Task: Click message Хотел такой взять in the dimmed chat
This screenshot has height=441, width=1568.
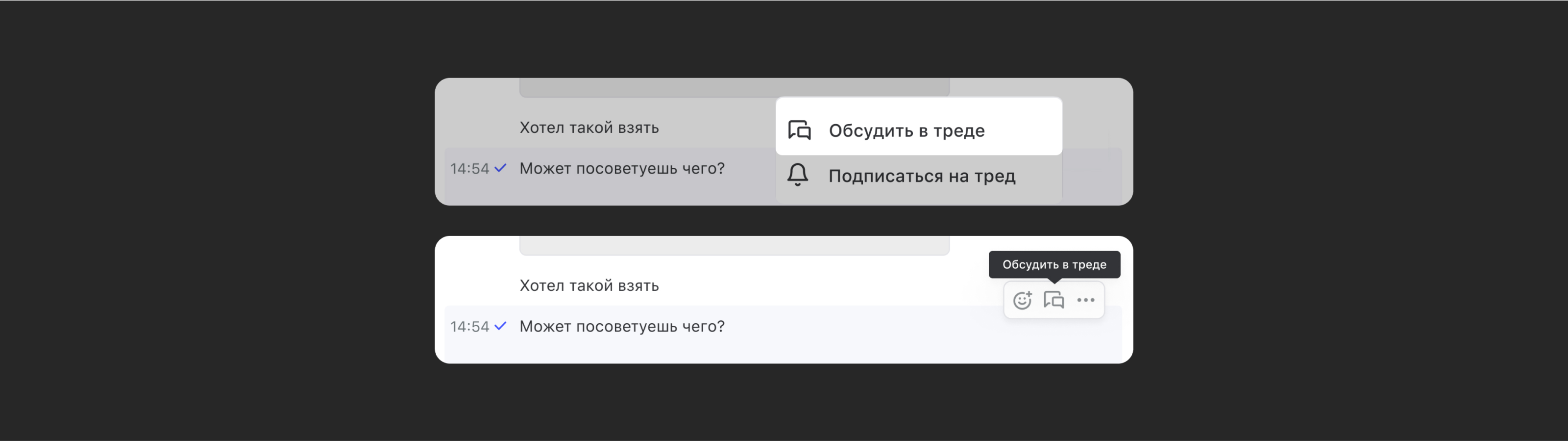Action: (x=588, y=128)
